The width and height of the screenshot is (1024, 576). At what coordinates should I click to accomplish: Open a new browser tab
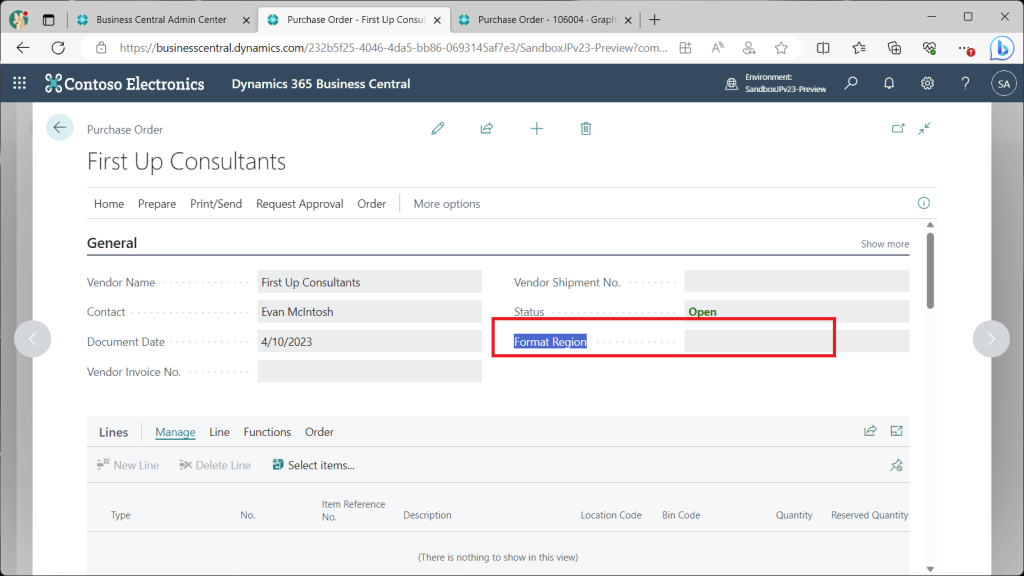[654, 20]
